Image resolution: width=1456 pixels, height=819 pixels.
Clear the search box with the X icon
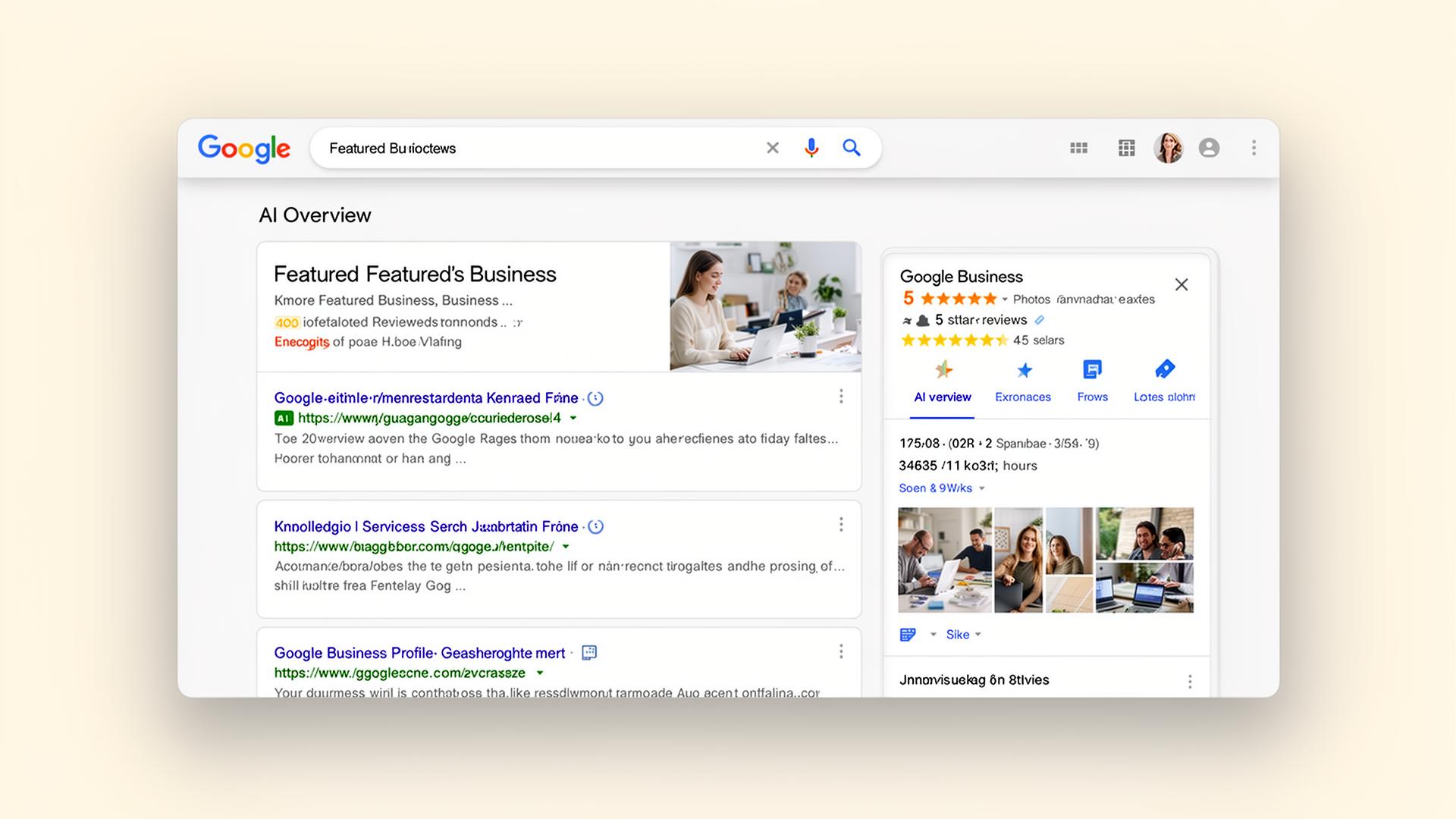[773, 148]
